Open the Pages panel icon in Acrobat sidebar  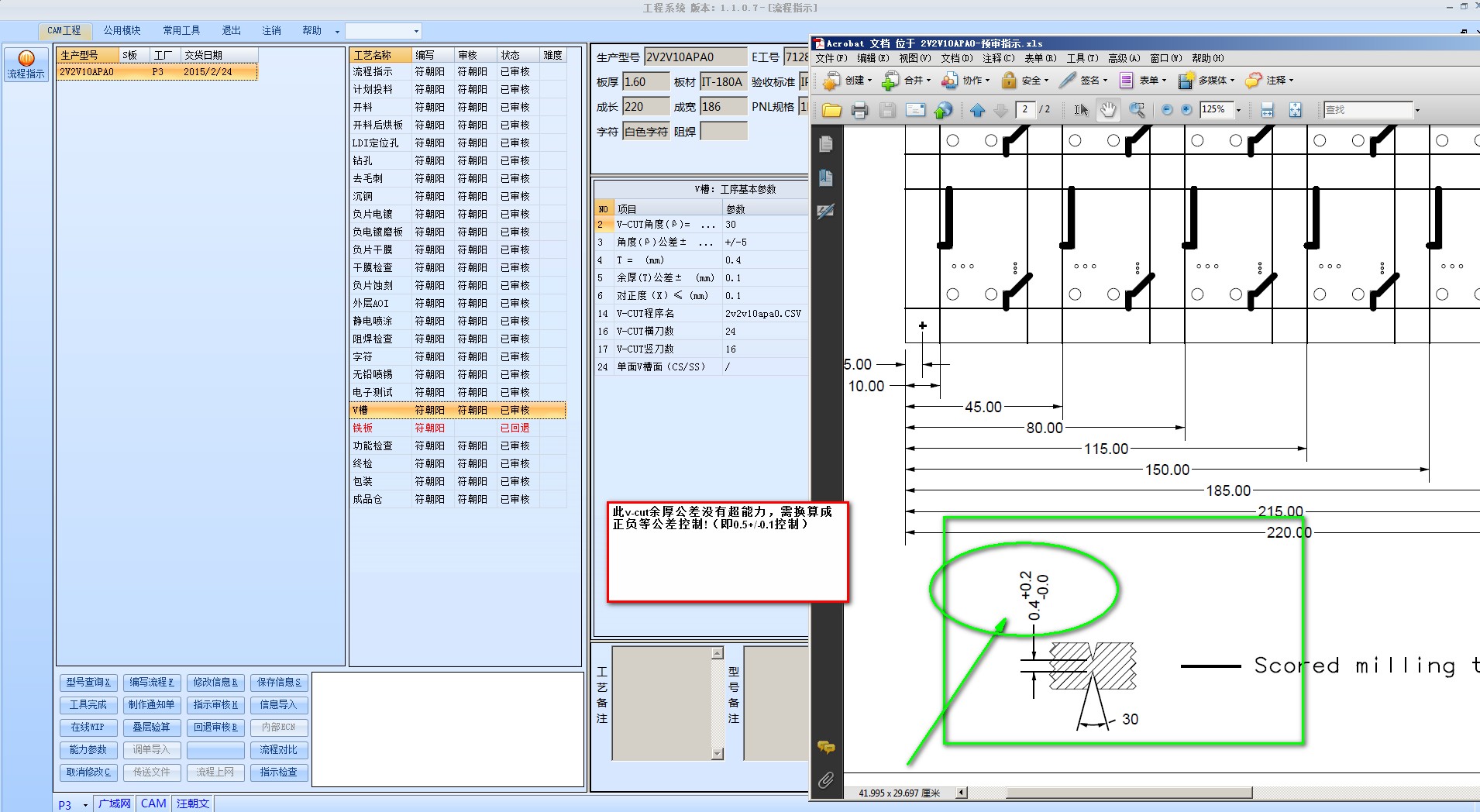tap(826, 144)
